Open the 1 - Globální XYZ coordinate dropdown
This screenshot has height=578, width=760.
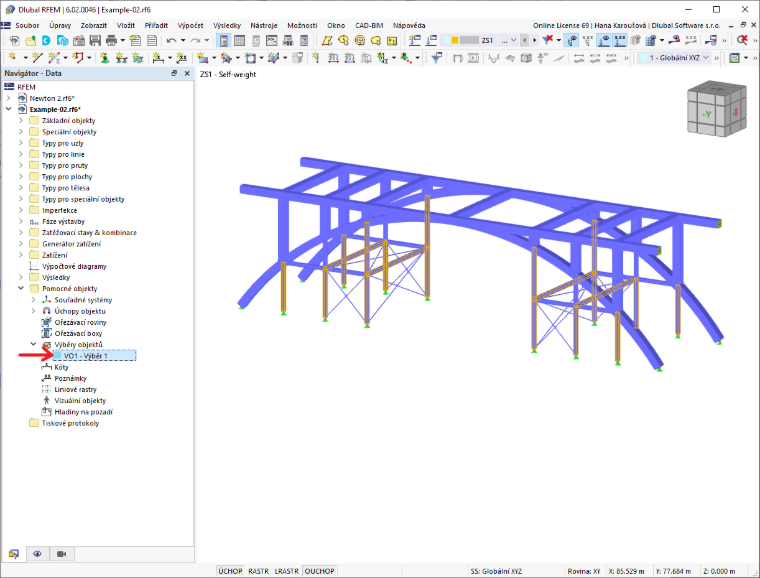pos(674,58)
